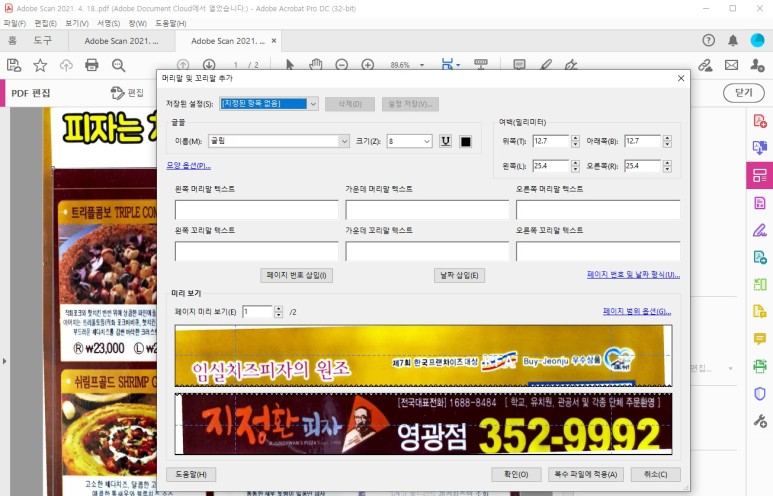Close the header and footer dialog
773x496 pixels.
[x=681, y=78]
